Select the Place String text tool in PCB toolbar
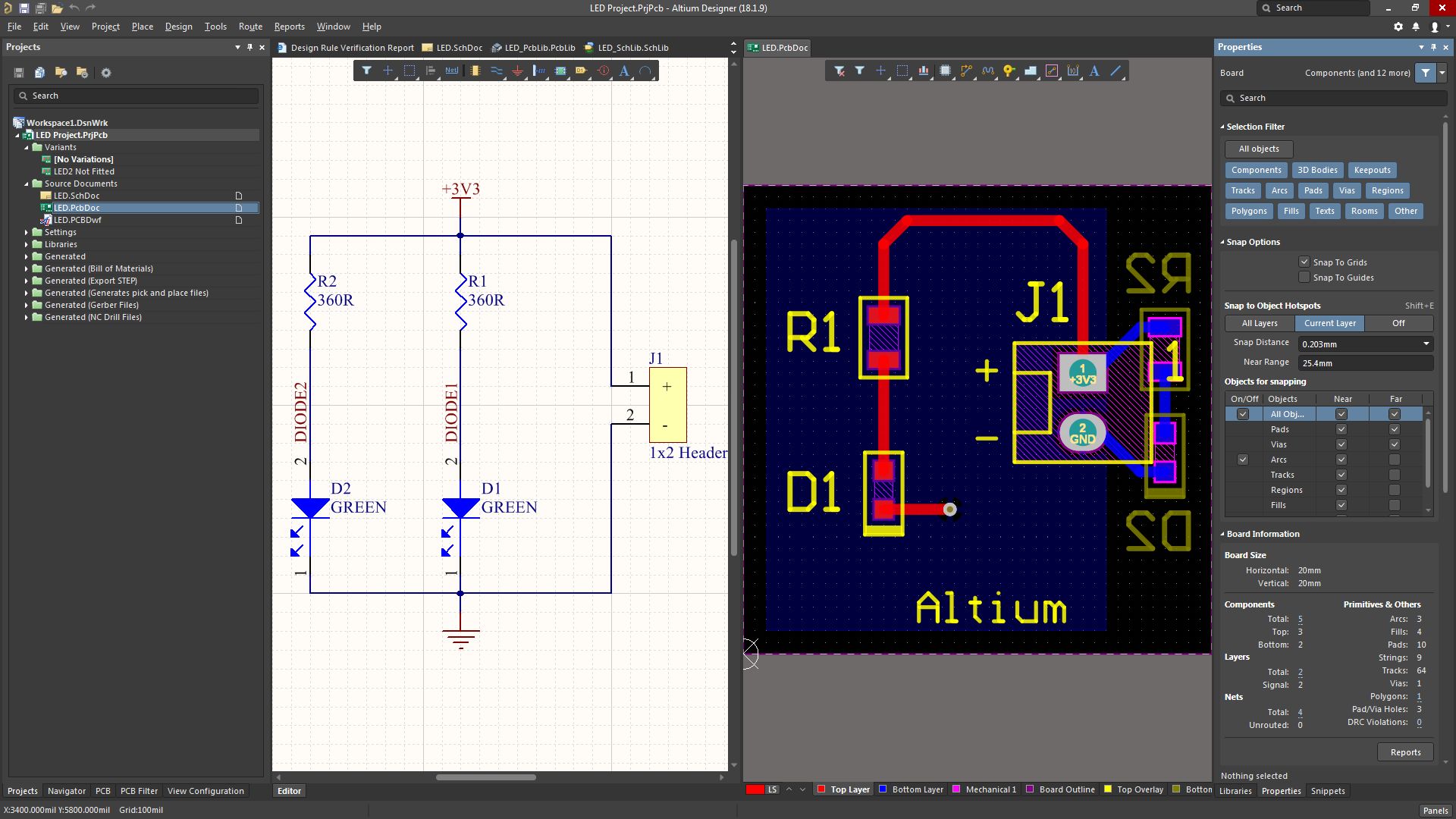 1094,71
